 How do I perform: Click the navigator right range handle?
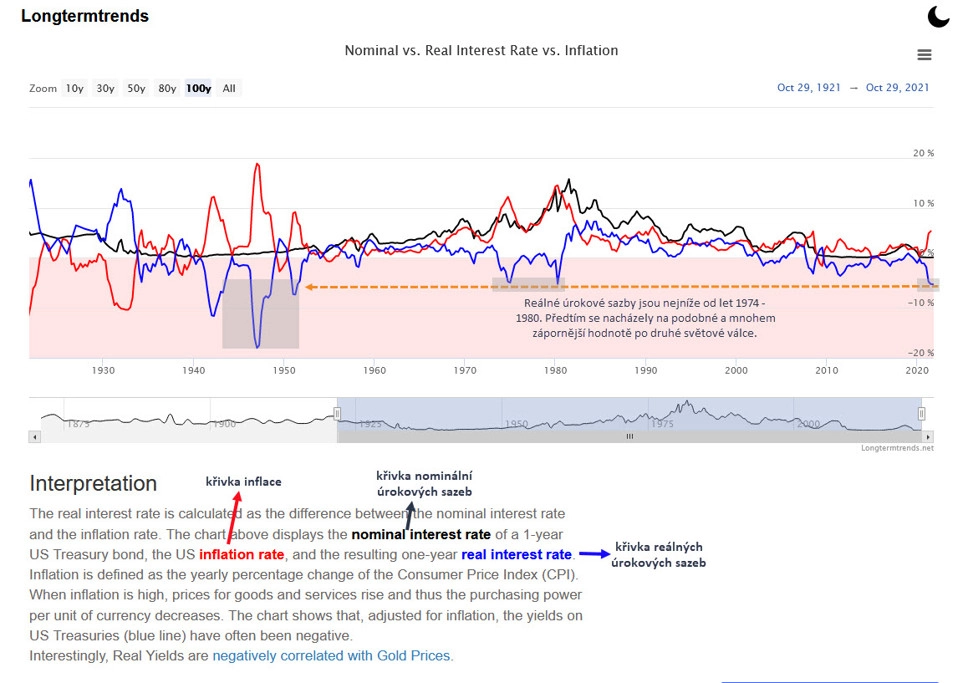click(921, 414)
